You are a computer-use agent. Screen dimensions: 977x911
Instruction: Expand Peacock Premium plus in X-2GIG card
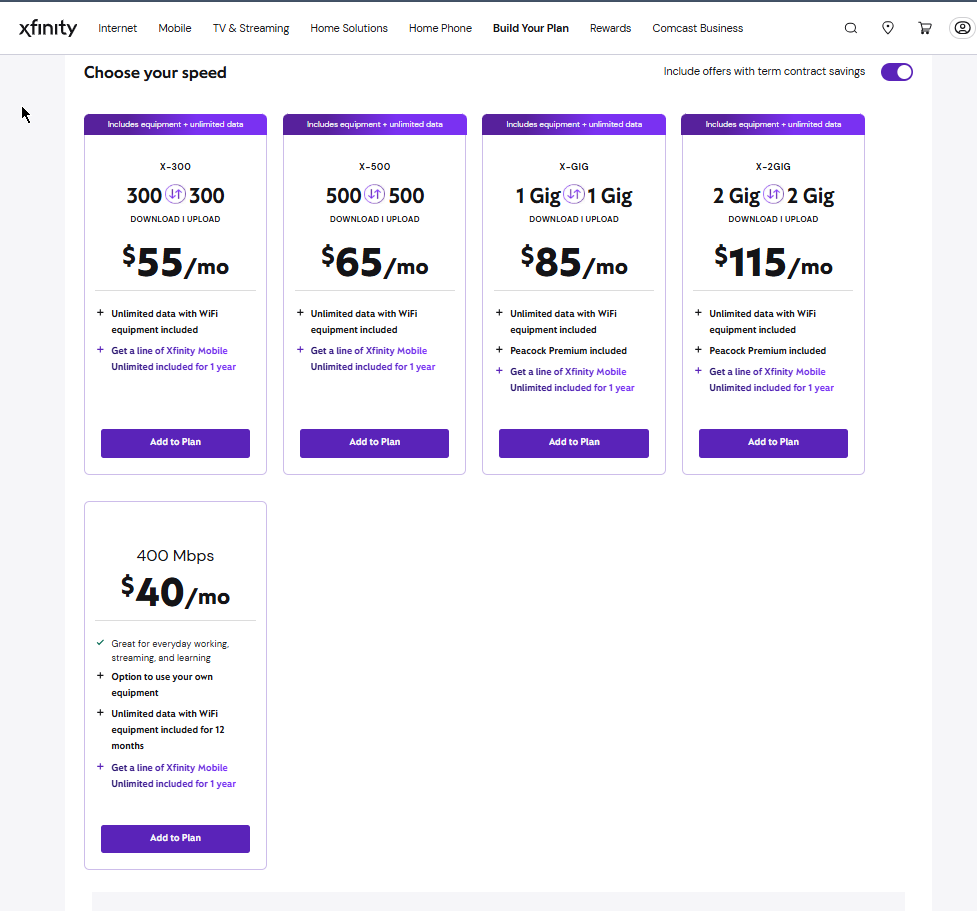[698, 350]
